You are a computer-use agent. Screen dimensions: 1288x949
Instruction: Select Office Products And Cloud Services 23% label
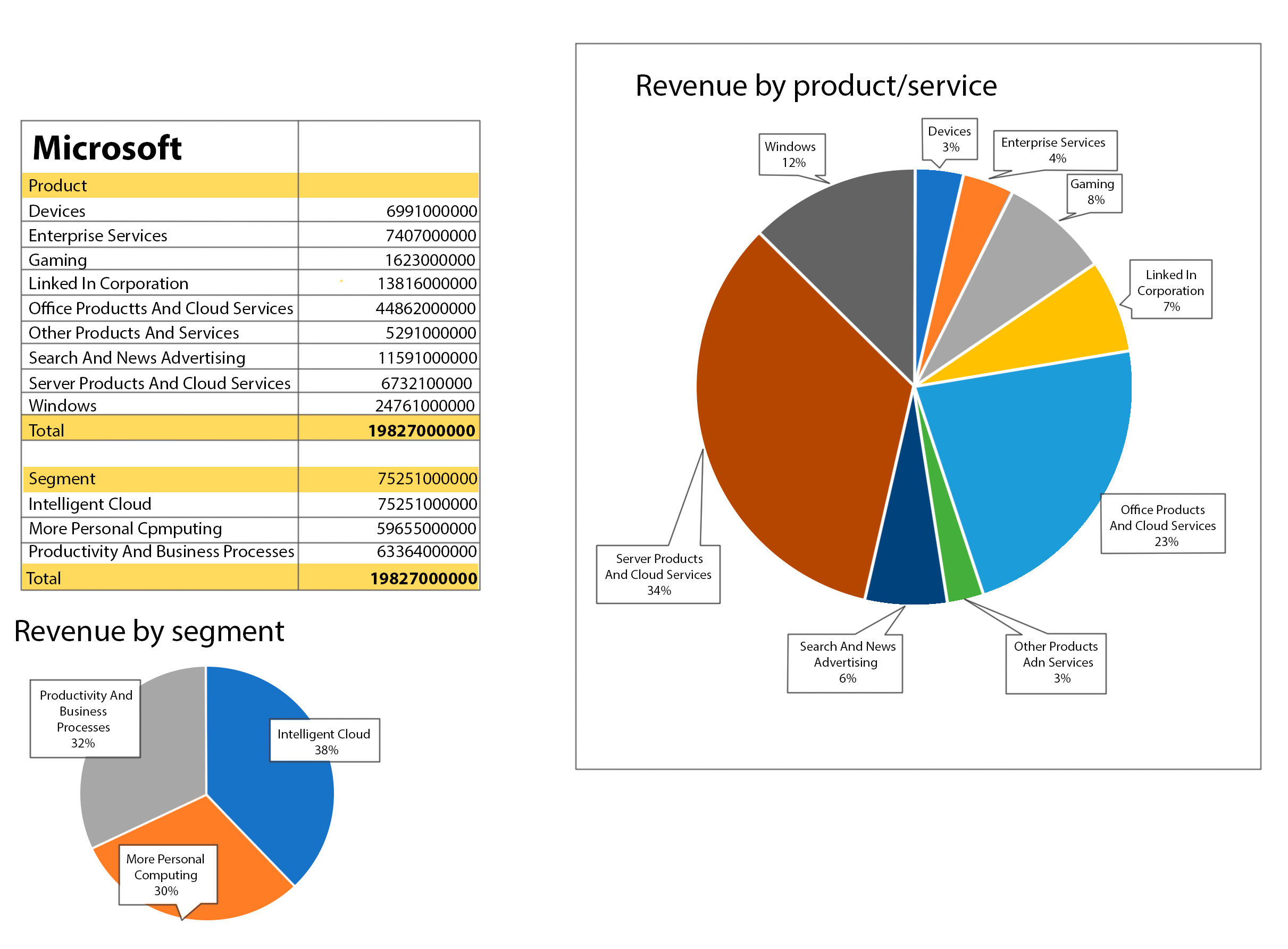[1162, 524]
